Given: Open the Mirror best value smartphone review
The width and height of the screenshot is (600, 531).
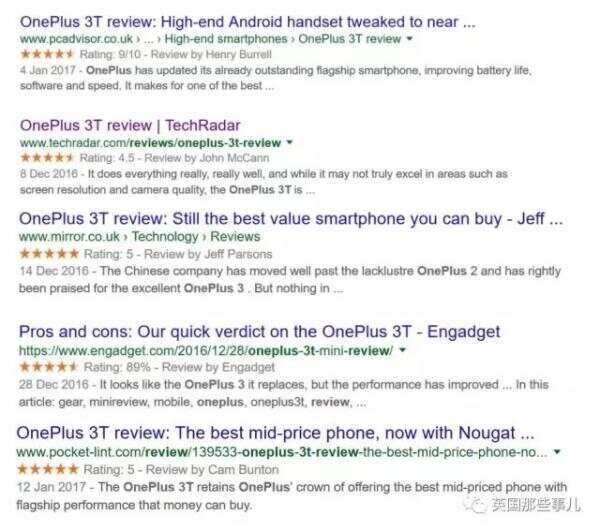Looking at the screenshot, I should tap(291, 219).
